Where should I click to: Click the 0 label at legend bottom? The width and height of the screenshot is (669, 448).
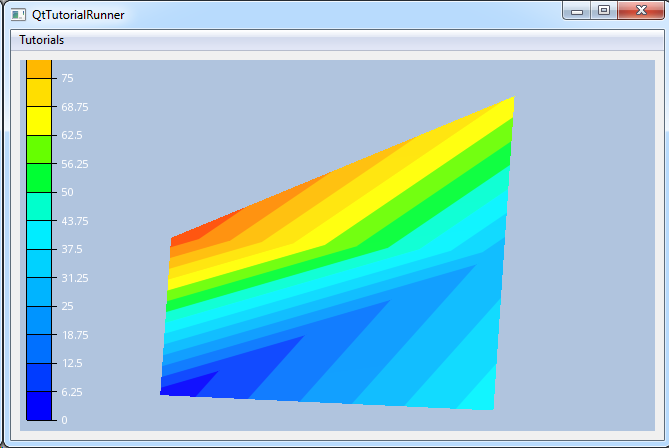[64, 420]
